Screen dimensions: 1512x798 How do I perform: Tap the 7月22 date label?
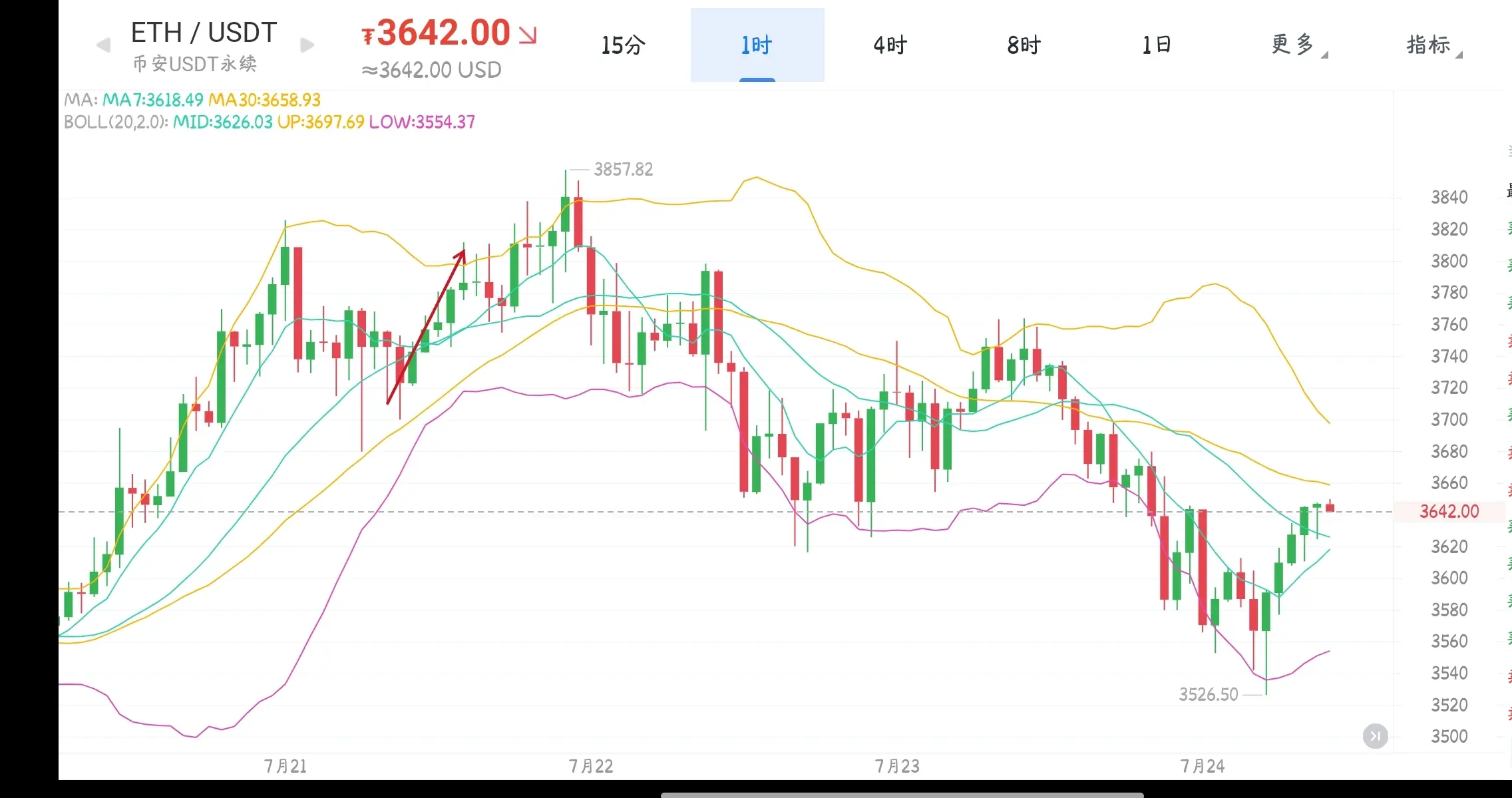591,766
